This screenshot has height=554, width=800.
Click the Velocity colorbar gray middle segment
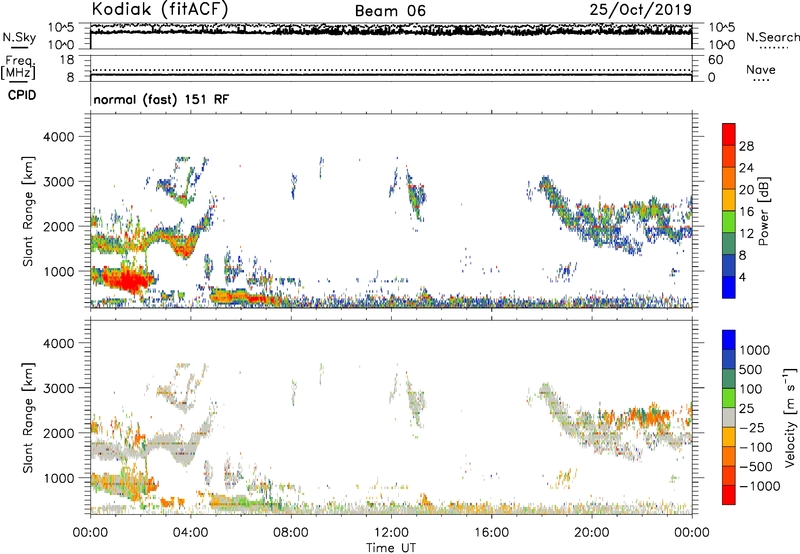click(x=729, y=418)
